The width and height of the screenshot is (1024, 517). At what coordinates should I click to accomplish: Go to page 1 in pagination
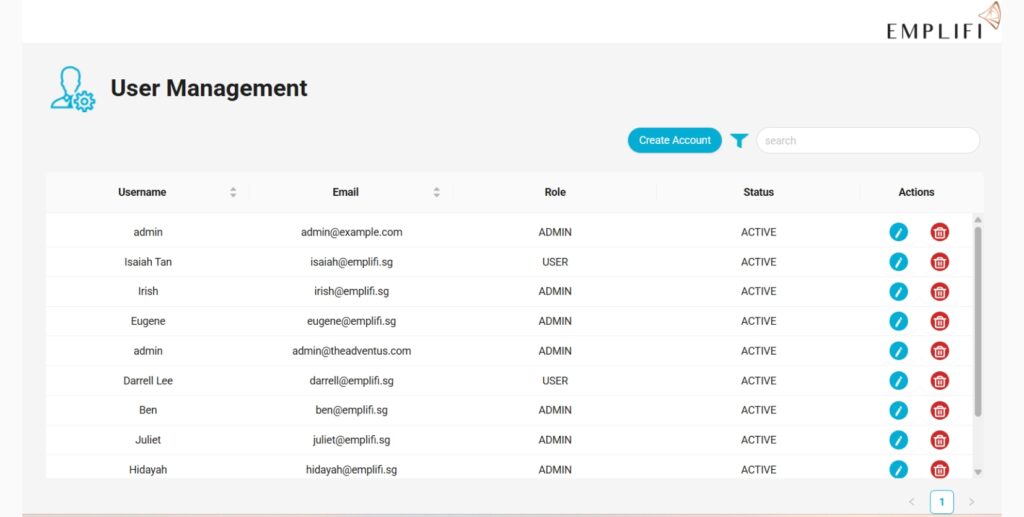coord(941,502)
